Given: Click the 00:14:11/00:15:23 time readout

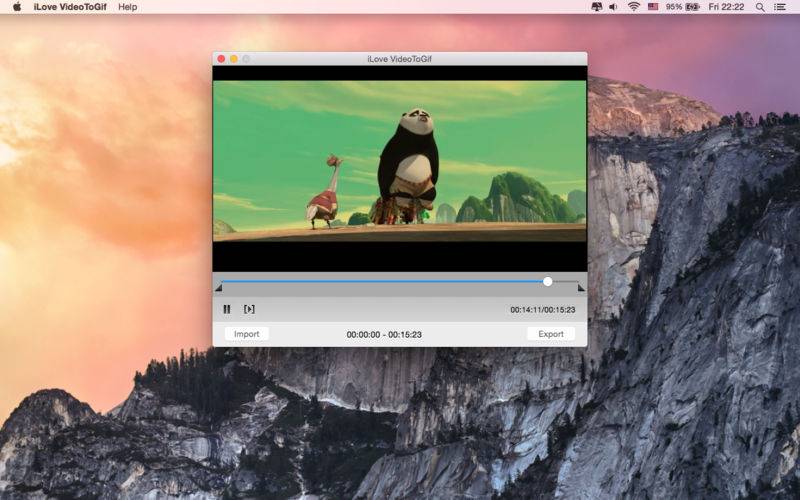Looking at the screenshot, I should coord(543,310).
